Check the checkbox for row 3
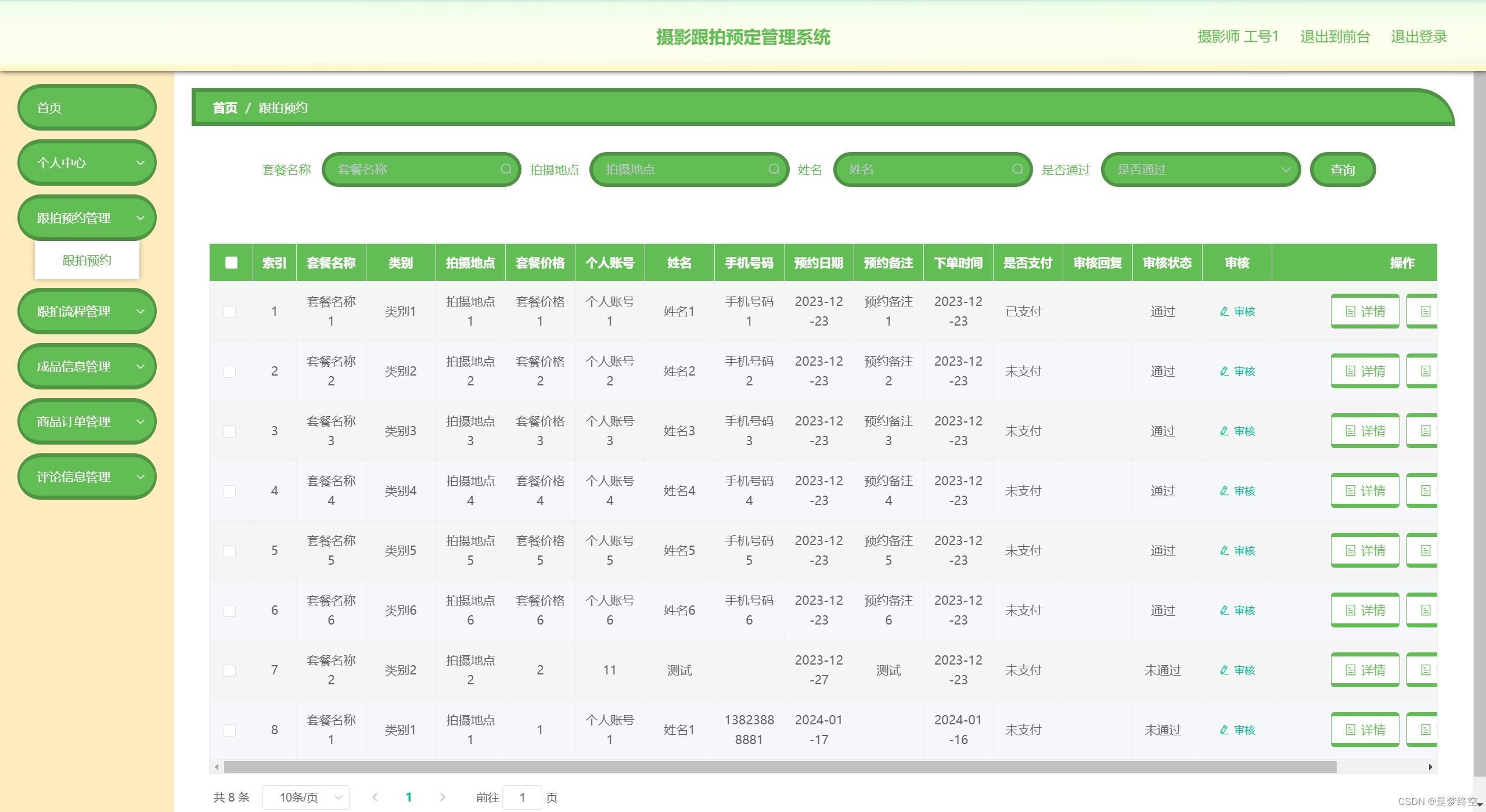1486x812 pixels. pos(230,431)
